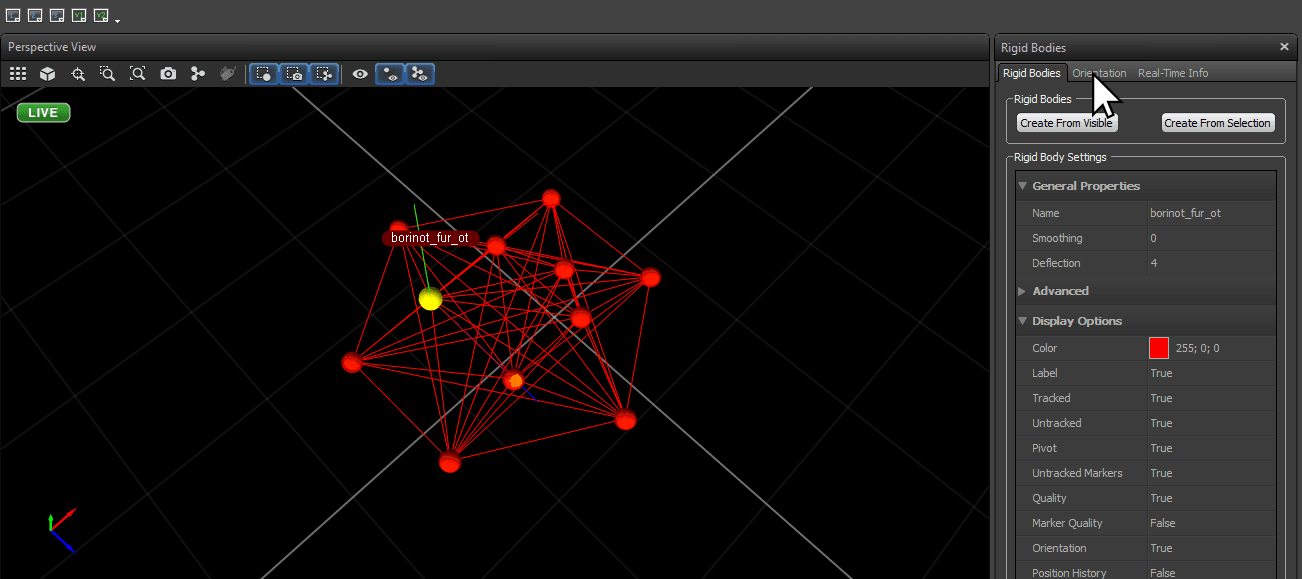Viewport: 1302px width, 579px height.
Task: Click the orange pivot marker
Action: click(x=514, y=381)
